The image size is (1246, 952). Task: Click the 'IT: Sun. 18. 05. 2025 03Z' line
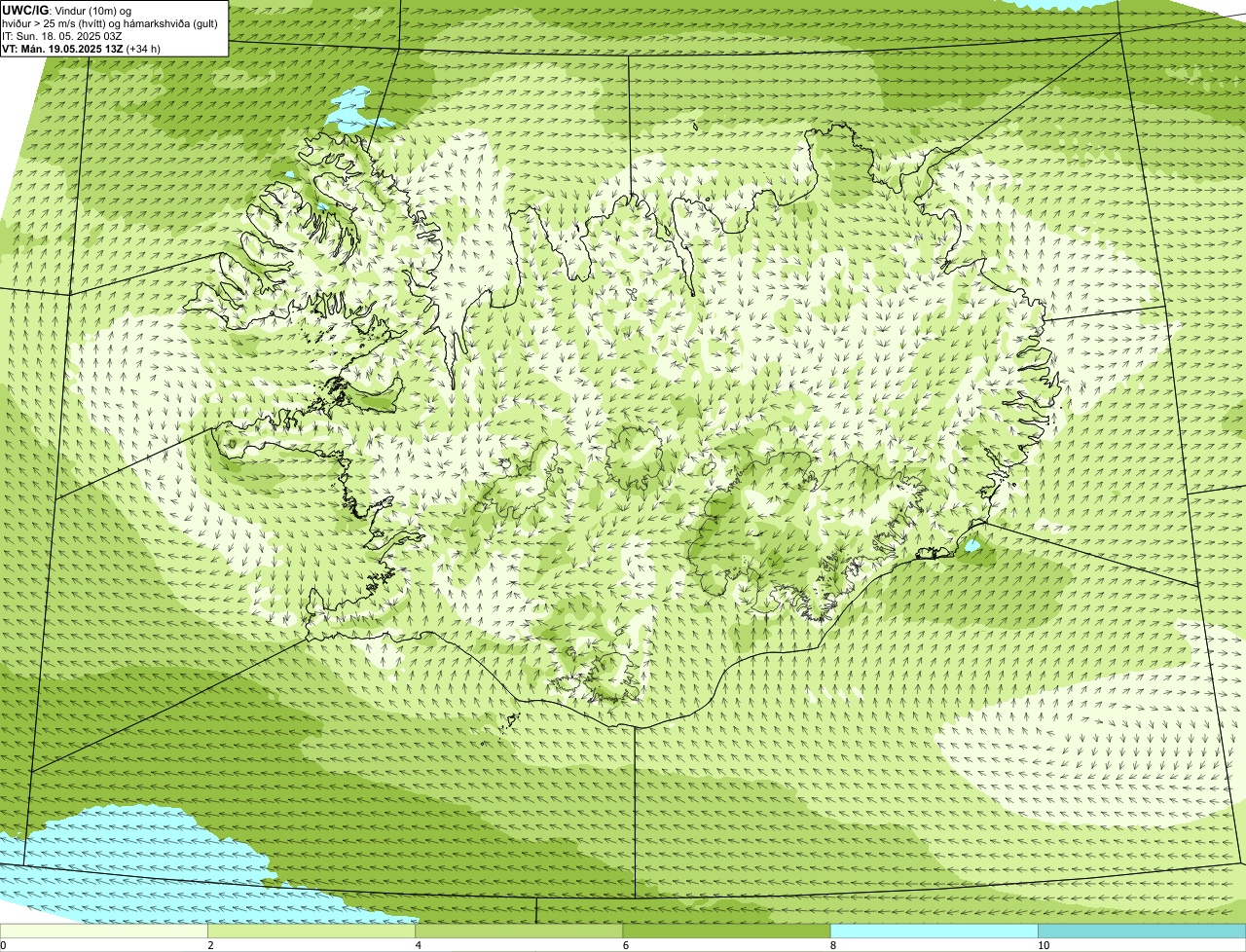62,35
